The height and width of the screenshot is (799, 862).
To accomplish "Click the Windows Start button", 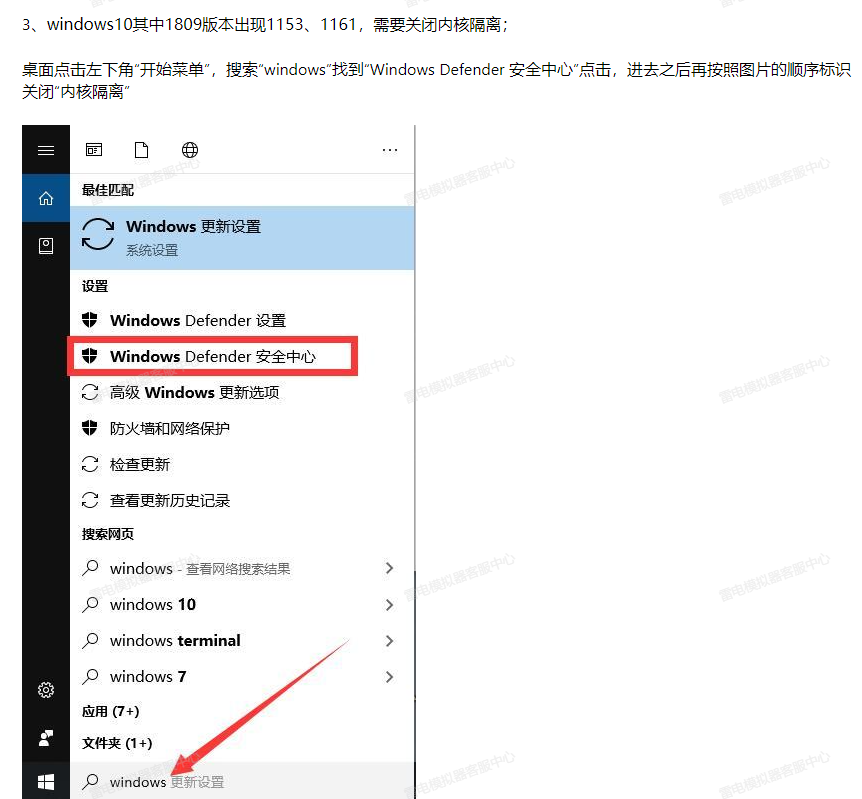I will pyautogui.click(x=46, y=781).
